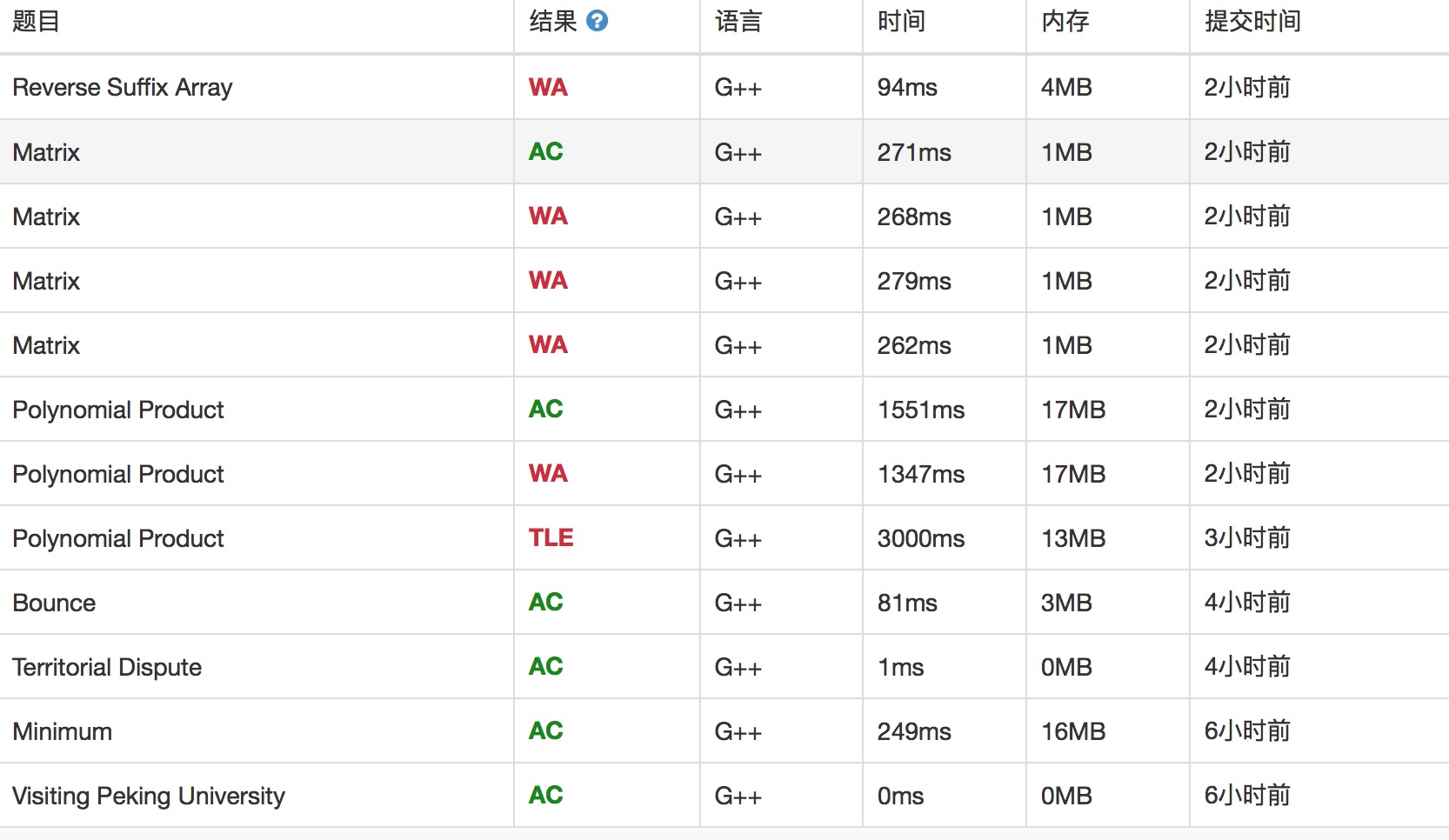
Task: Click the WA result for Reverse Suffix Array
Action: (548, 87)
